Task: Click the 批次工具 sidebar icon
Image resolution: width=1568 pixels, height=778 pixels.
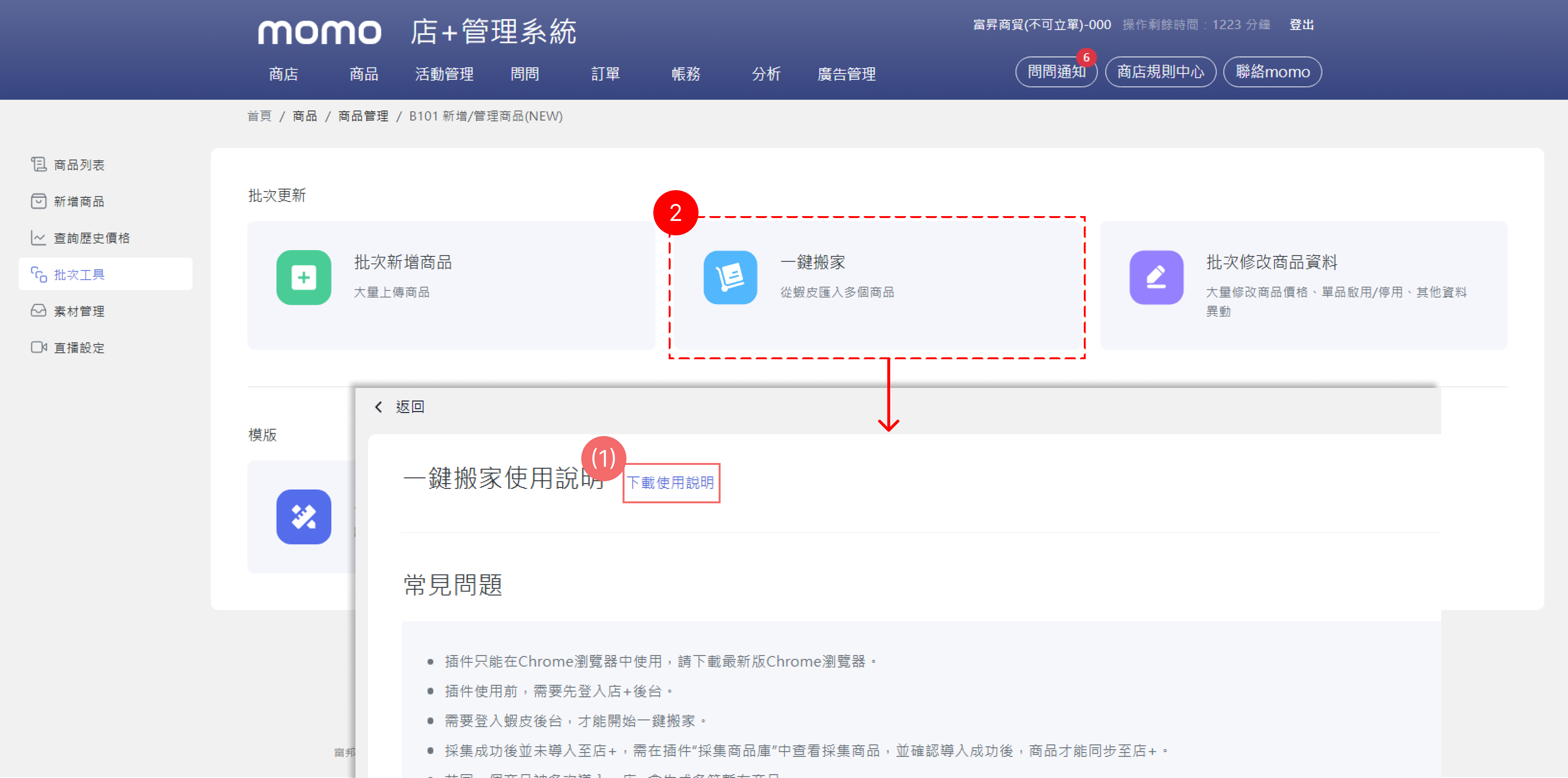Action: click(x=38, y=274)
